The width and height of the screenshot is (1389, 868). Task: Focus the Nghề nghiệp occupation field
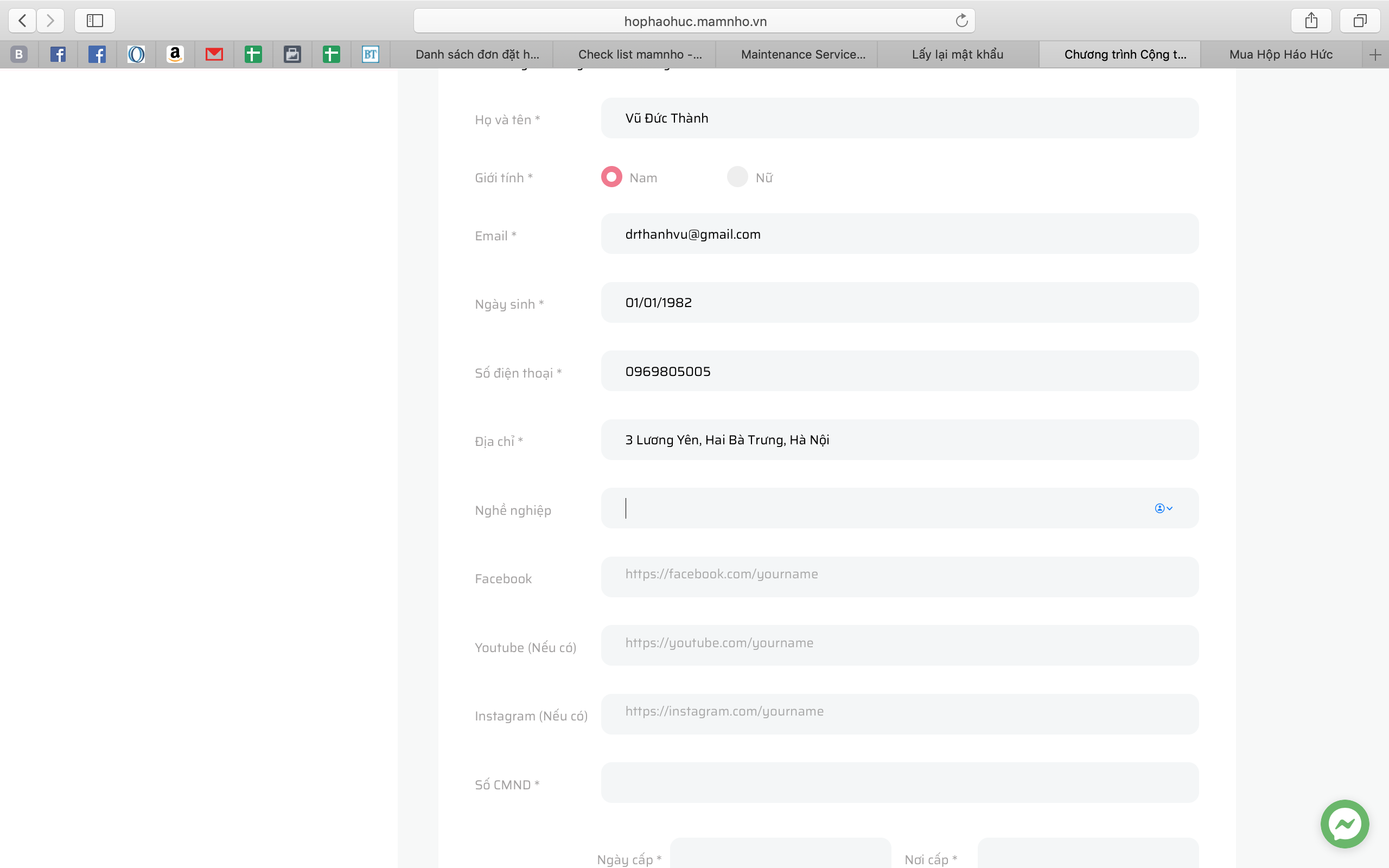point(900,508)
